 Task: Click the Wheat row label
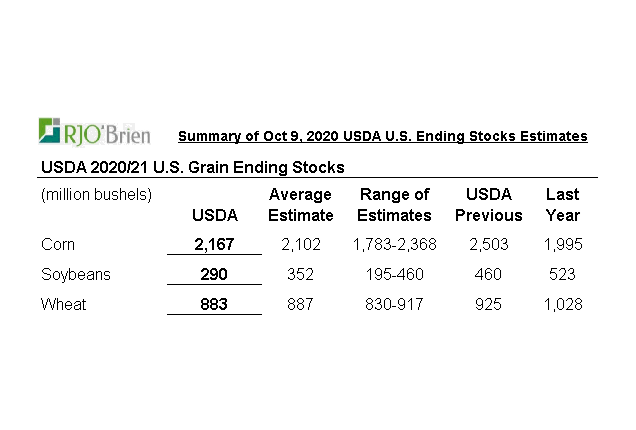tap(61, 304)
